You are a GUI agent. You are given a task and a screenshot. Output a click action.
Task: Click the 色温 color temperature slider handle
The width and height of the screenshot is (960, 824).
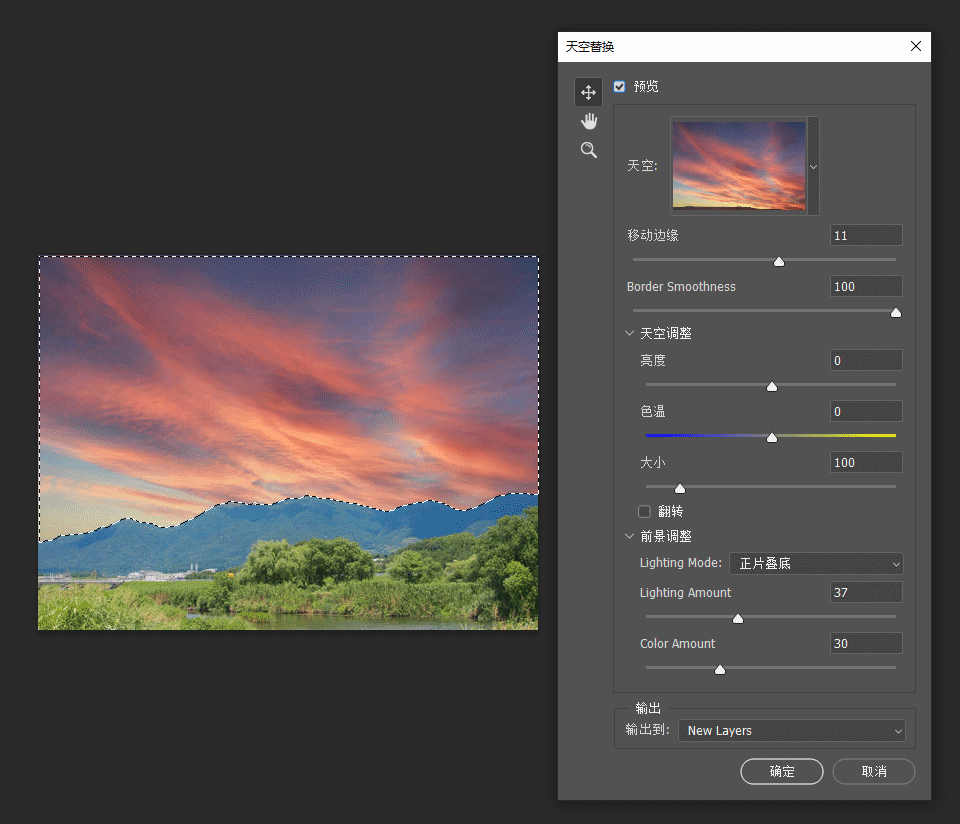coord(771,437)
